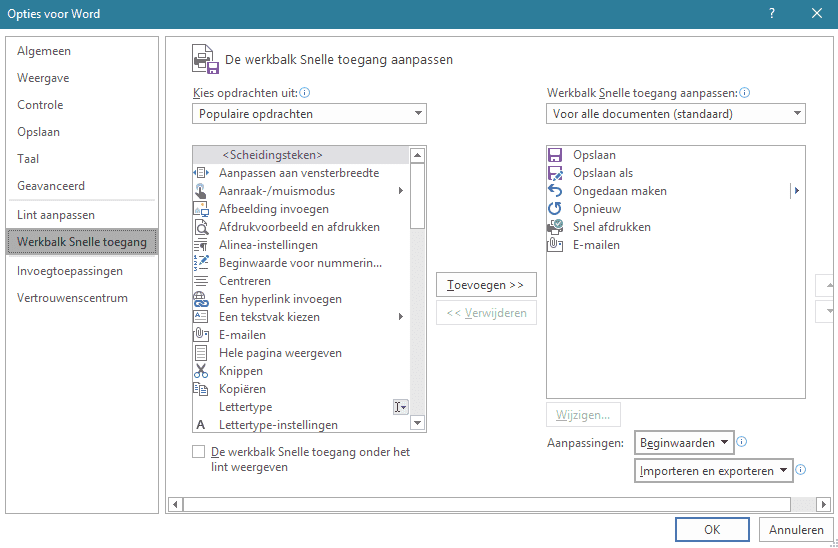Viewport: 838px width, 548px height.
Task: Select the <Scheidingsteken> list entry
Action: click(301, 155)
